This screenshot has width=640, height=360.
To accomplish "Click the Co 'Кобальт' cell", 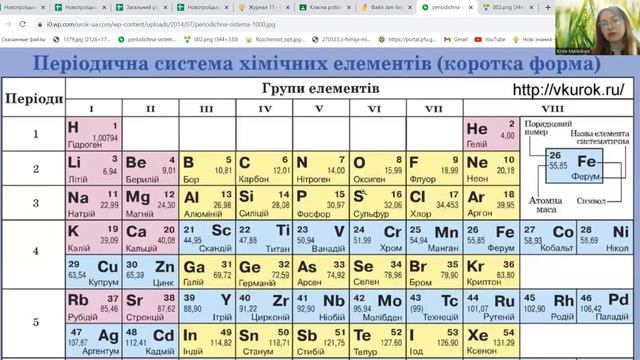I will (x=548, y=238).
